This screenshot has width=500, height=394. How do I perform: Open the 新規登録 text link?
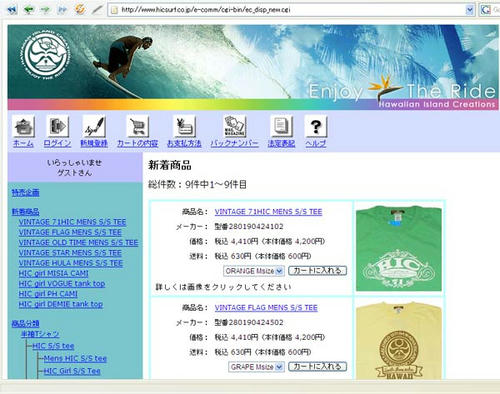coord(94,143)
